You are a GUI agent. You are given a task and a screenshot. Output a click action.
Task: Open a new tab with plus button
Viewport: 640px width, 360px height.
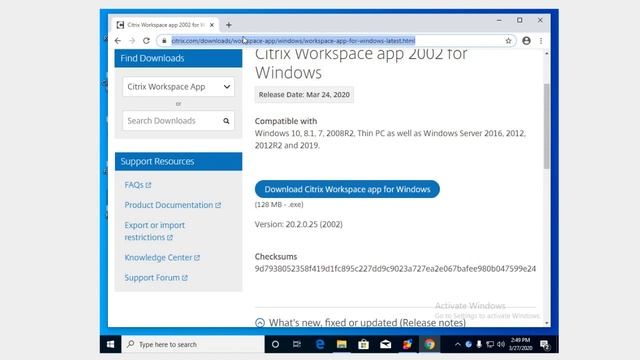coord(229,25)
